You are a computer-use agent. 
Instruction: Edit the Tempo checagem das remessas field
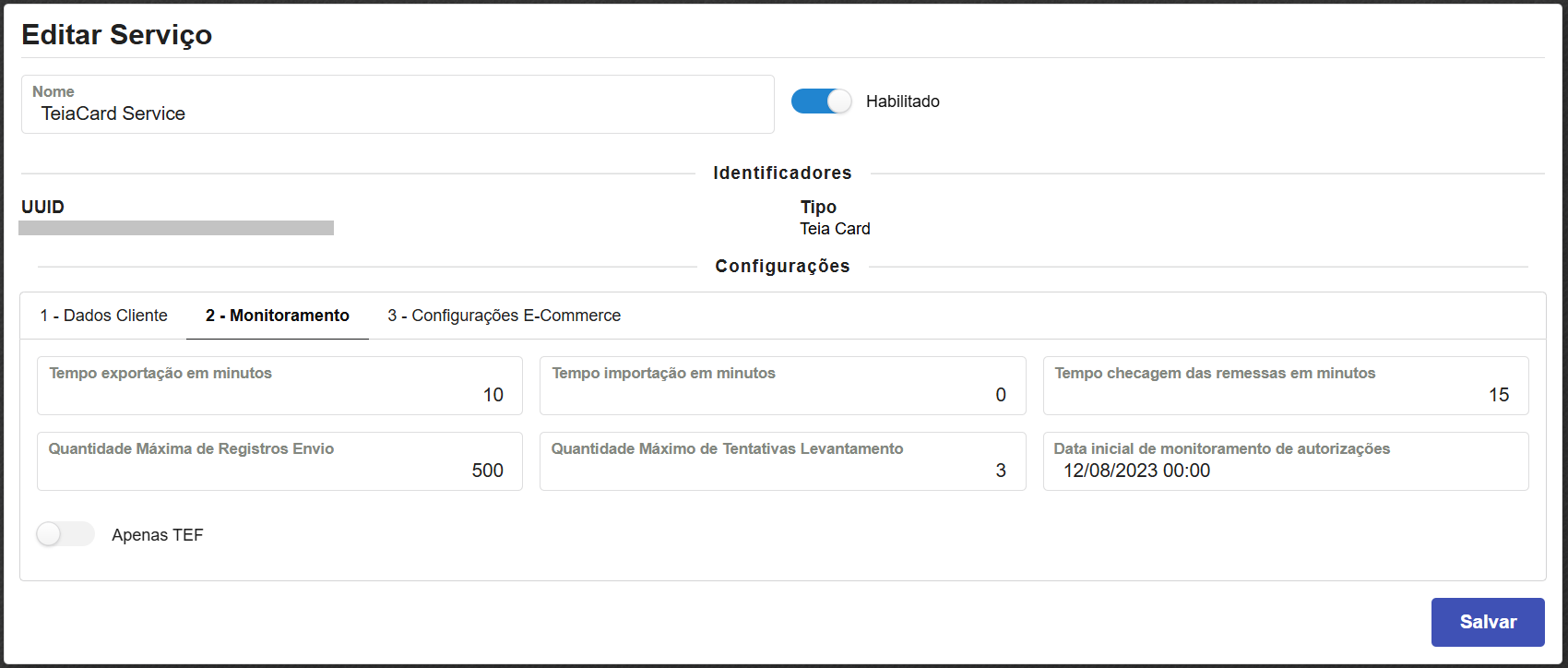[1285, 394]
